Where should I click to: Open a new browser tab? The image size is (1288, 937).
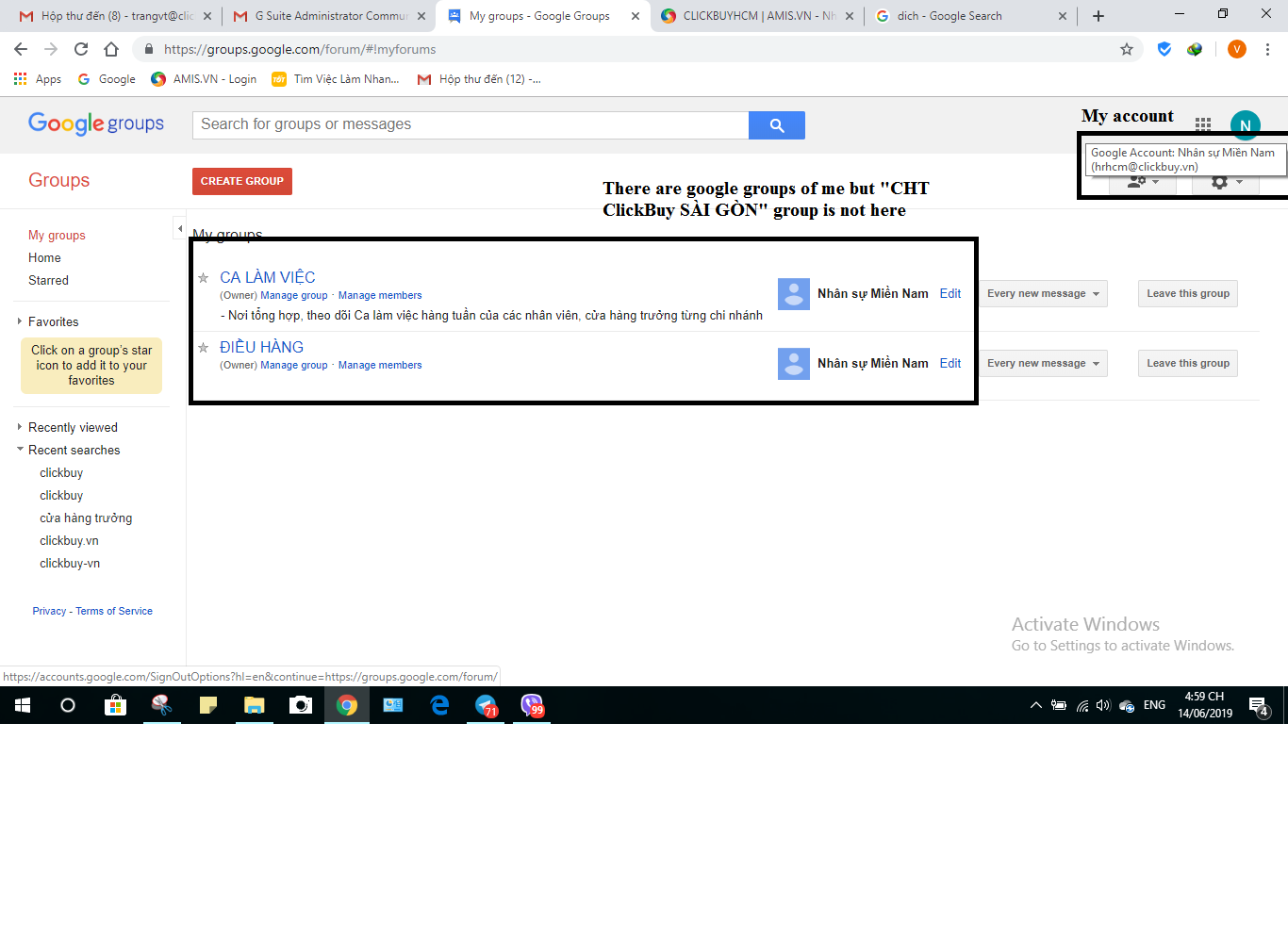pos(1098,16)
